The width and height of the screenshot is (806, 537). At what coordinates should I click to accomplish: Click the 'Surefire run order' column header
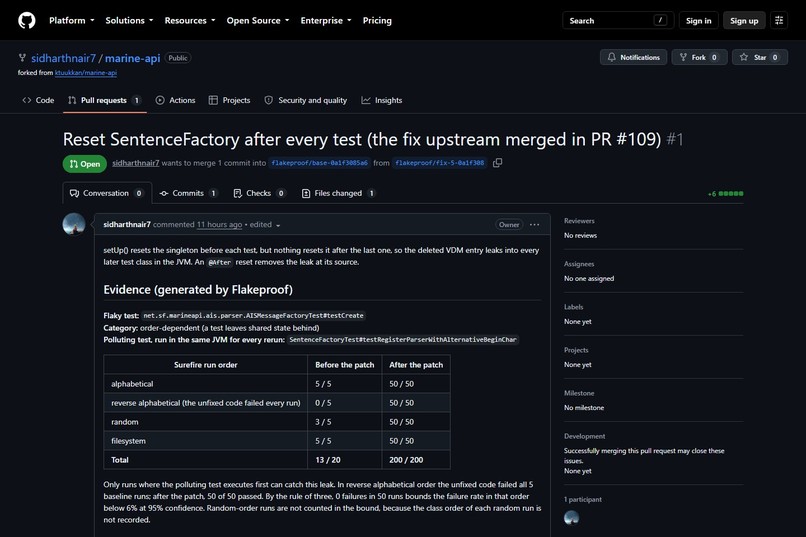point(206,365)
